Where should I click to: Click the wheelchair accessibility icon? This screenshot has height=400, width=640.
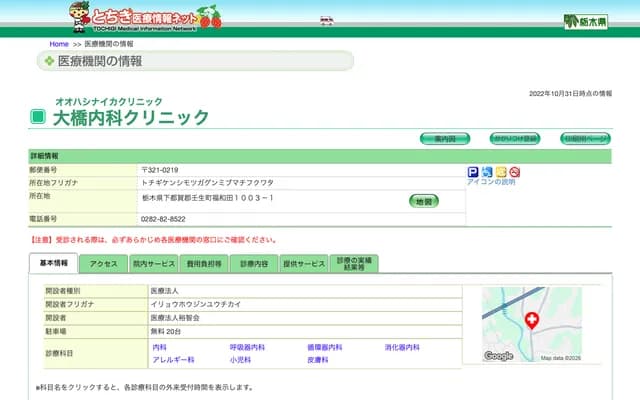tap(487, 172)
